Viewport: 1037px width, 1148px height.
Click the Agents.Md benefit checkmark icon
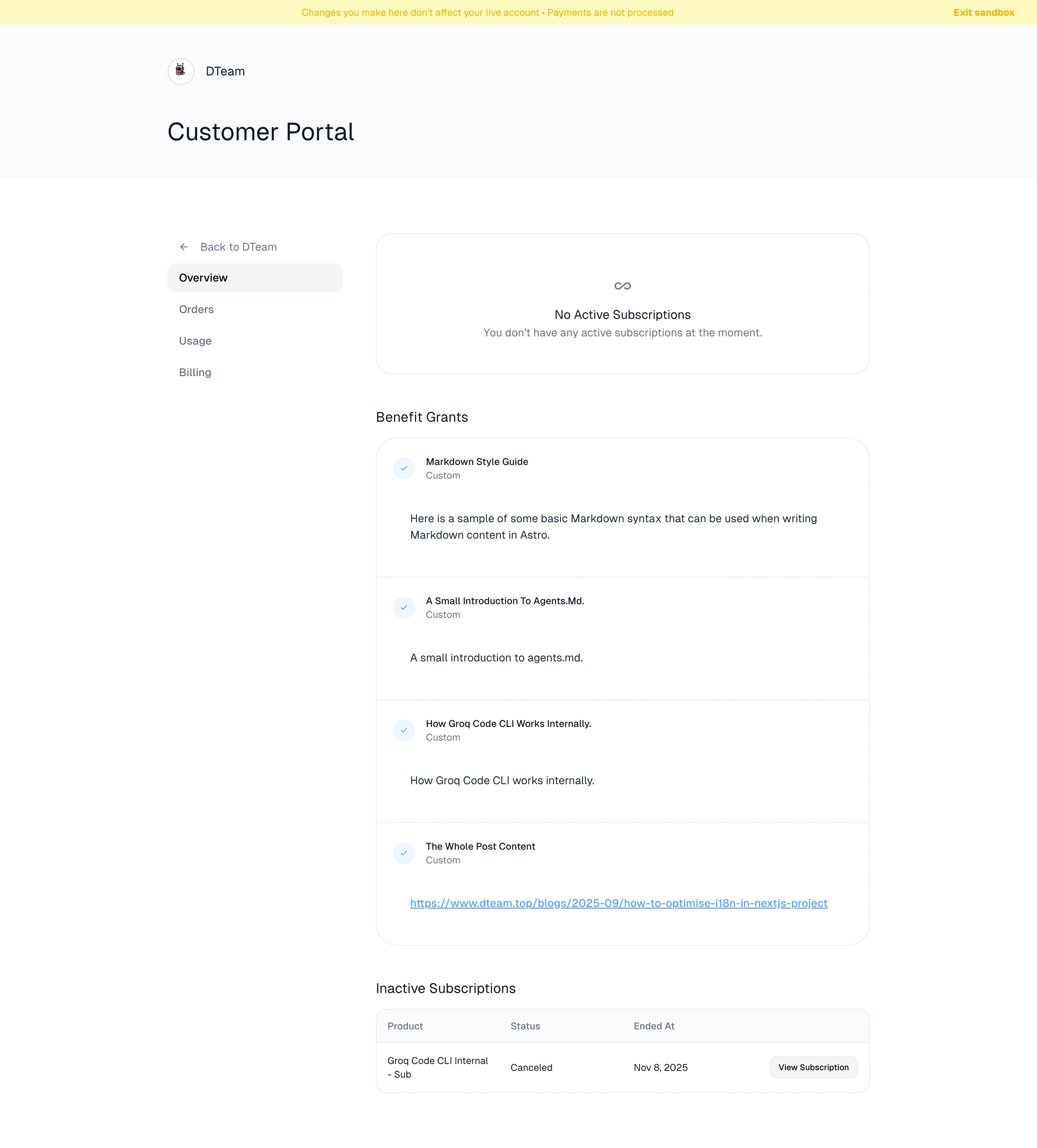(x=404, y=608)
